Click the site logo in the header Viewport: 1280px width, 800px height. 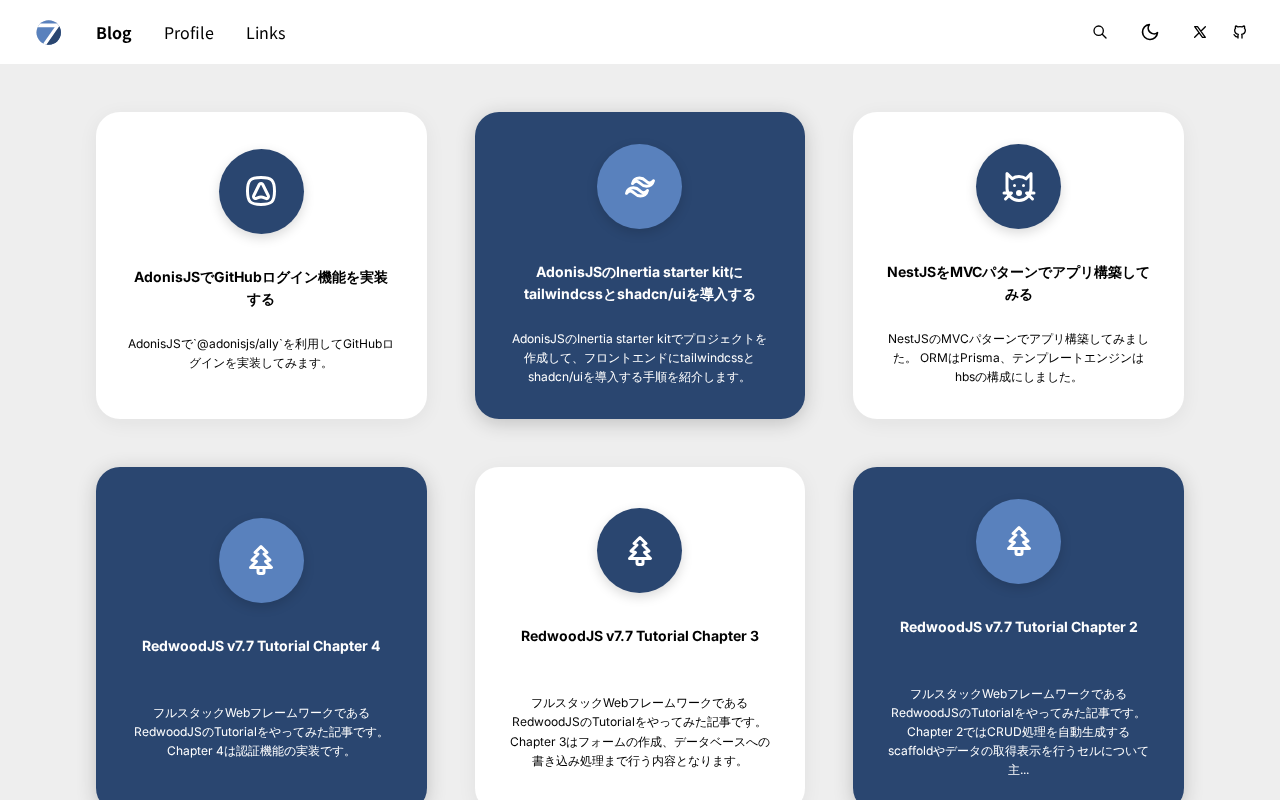click(49, 33)
